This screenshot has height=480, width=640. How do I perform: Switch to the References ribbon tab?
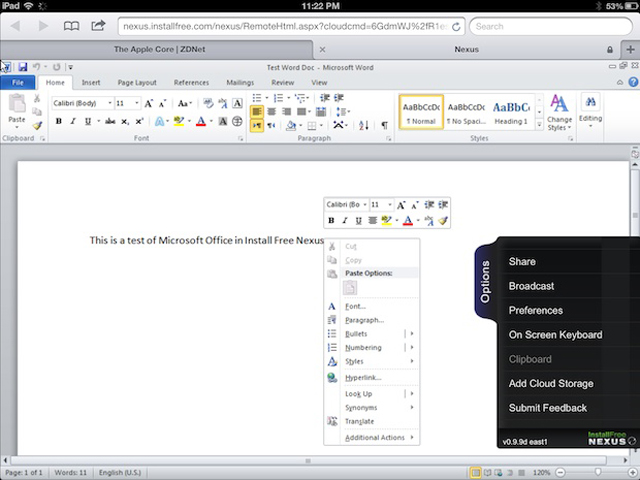point(191,82)
